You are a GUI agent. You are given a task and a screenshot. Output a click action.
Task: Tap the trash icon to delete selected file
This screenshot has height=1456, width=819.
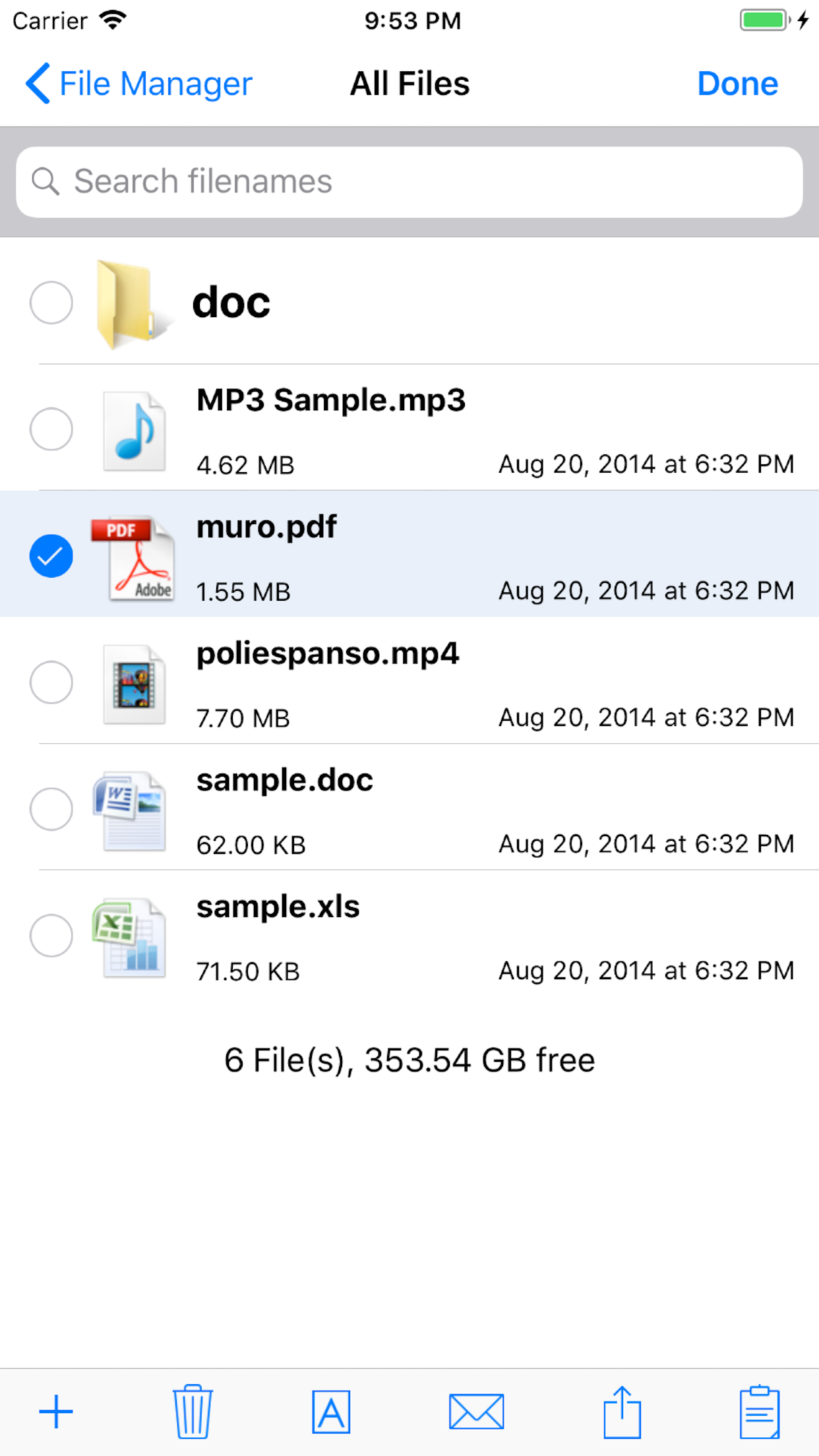(x=191, y=1410)
